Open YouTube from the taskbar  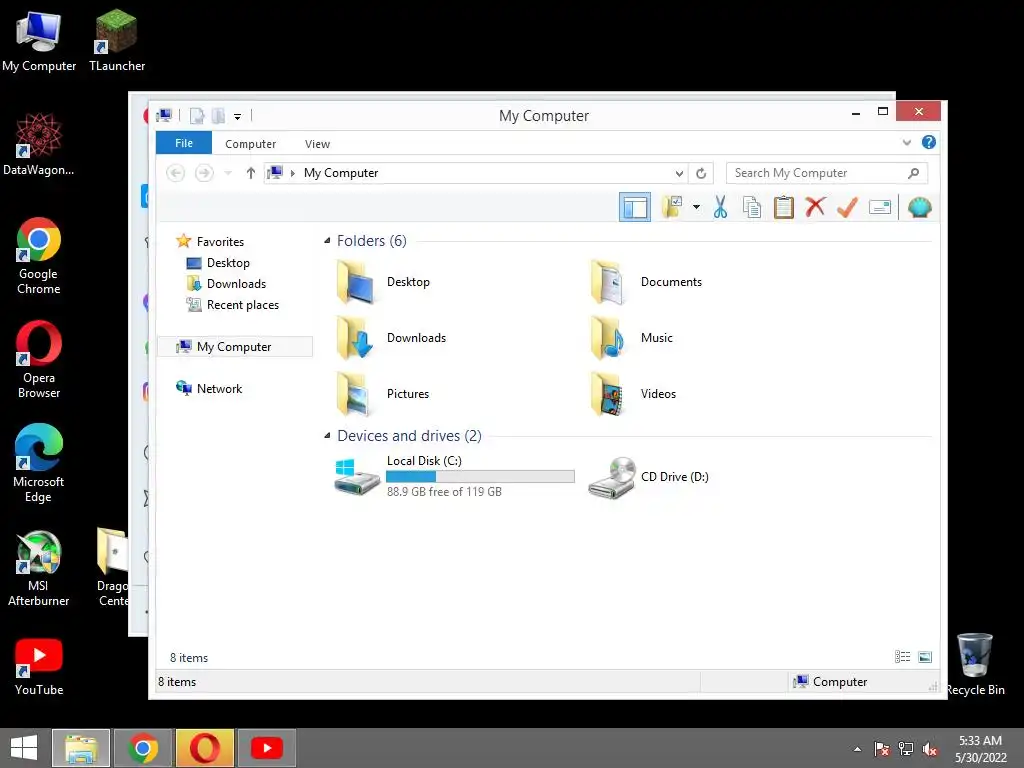pyautogui.click(x=266, y=748)
